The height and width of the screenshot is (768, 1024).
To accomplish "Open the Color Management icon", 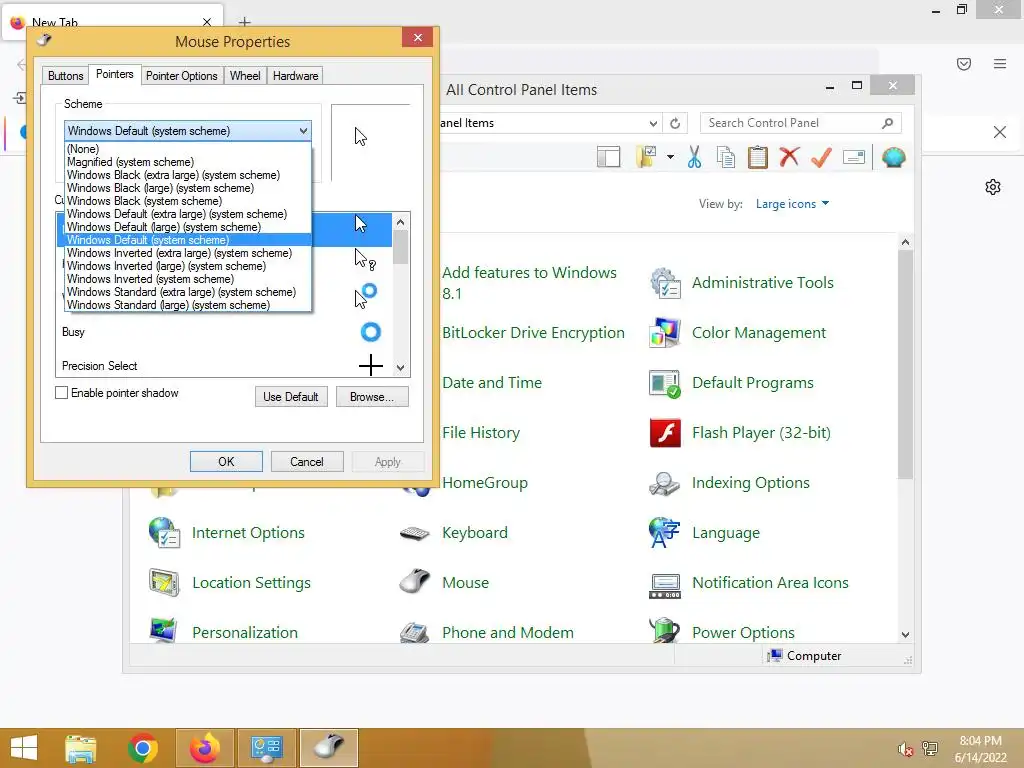I will click(x=665, y=333).
